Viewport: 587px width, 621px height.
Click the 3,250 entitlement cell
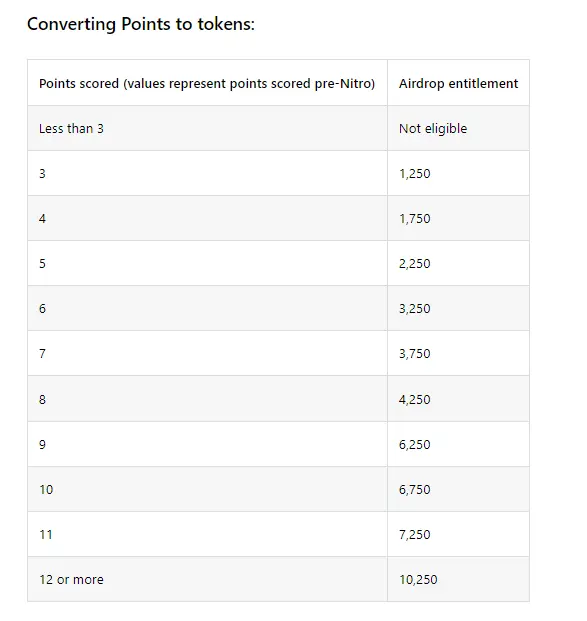(x=458, y=309)
